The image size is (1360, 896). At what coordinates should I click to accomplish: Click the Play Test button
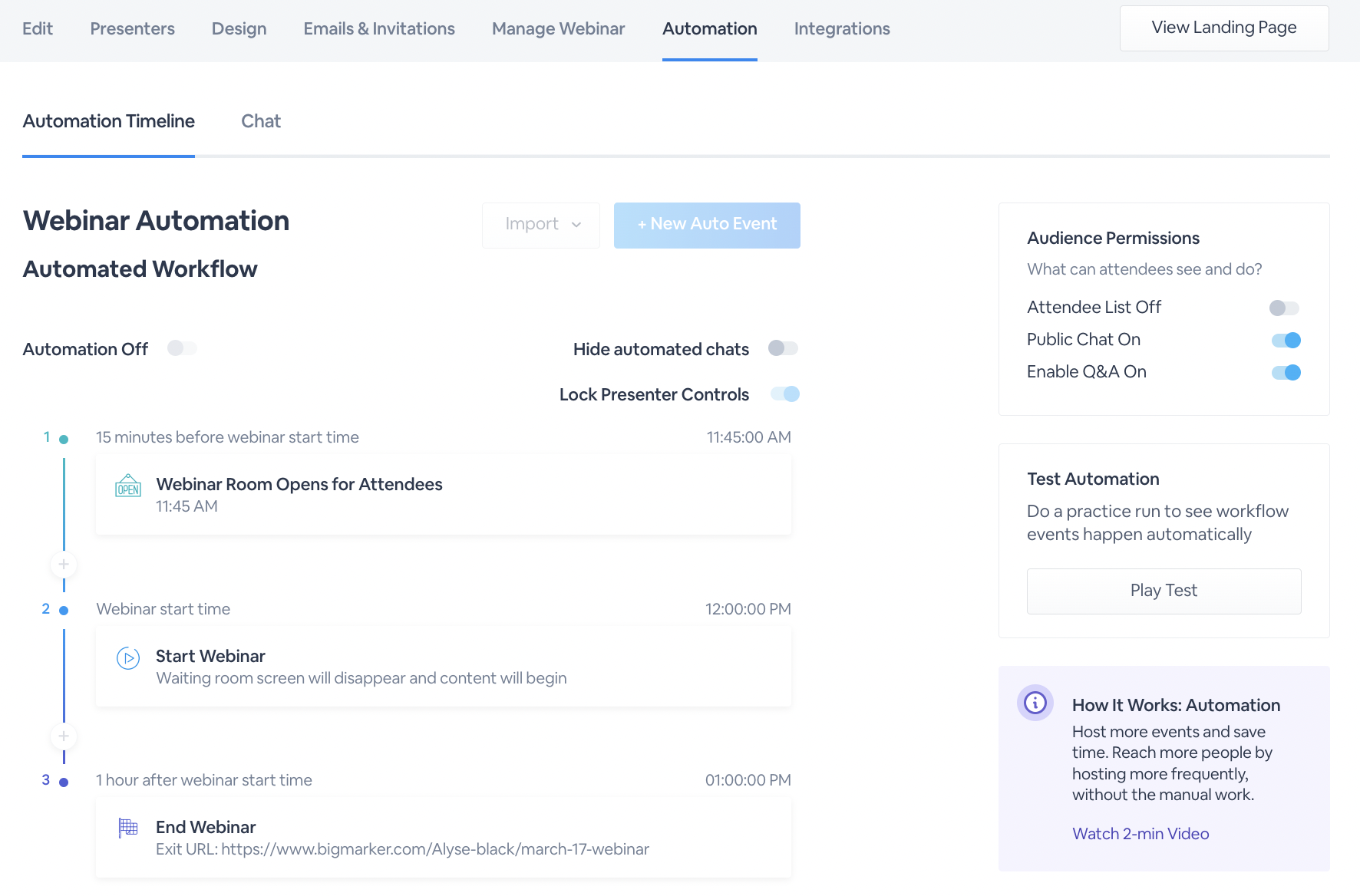[x=1163, y=591]
